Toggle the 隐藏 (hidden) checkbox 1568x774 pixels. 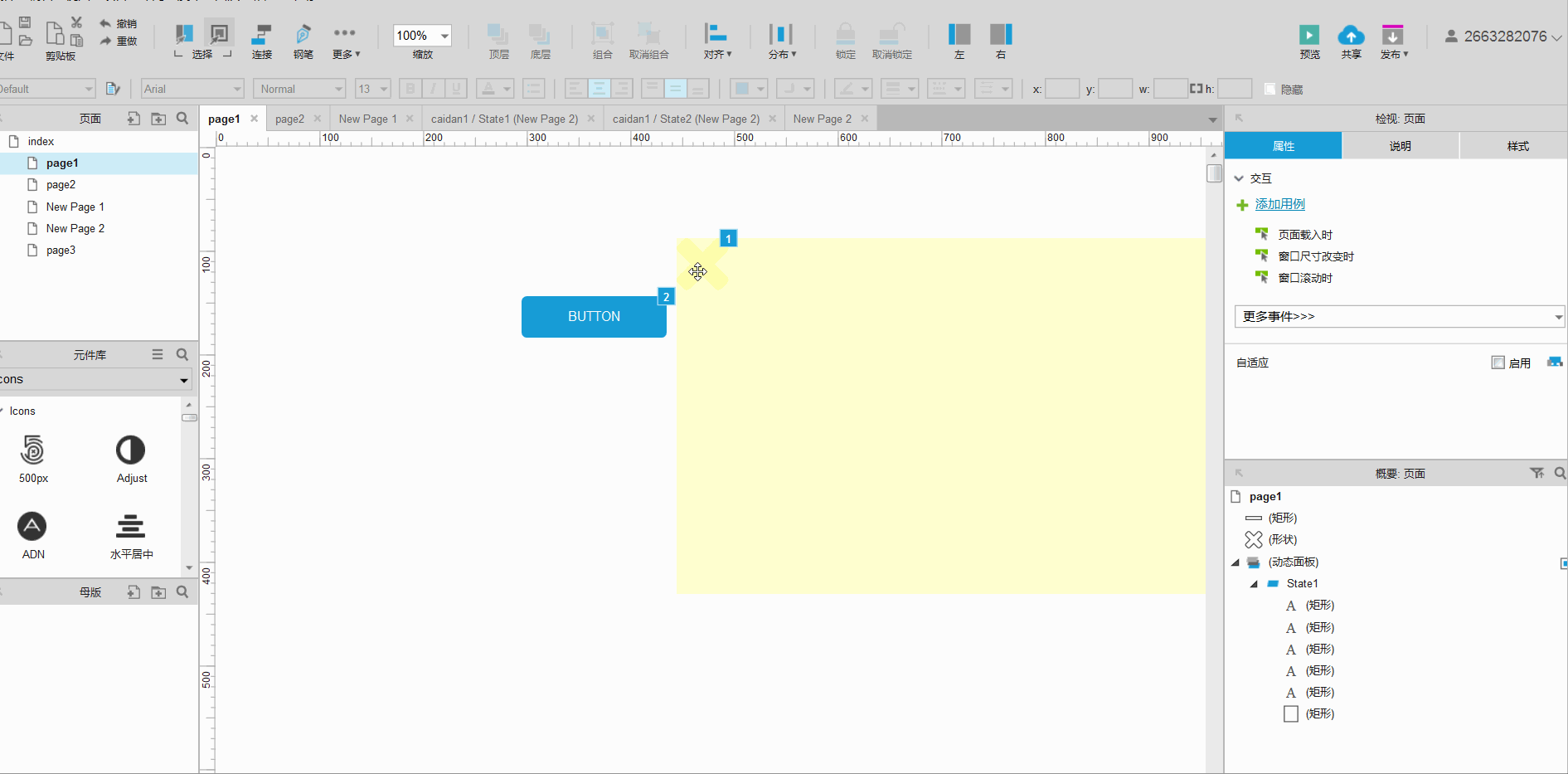click(x=1269, y=89)
